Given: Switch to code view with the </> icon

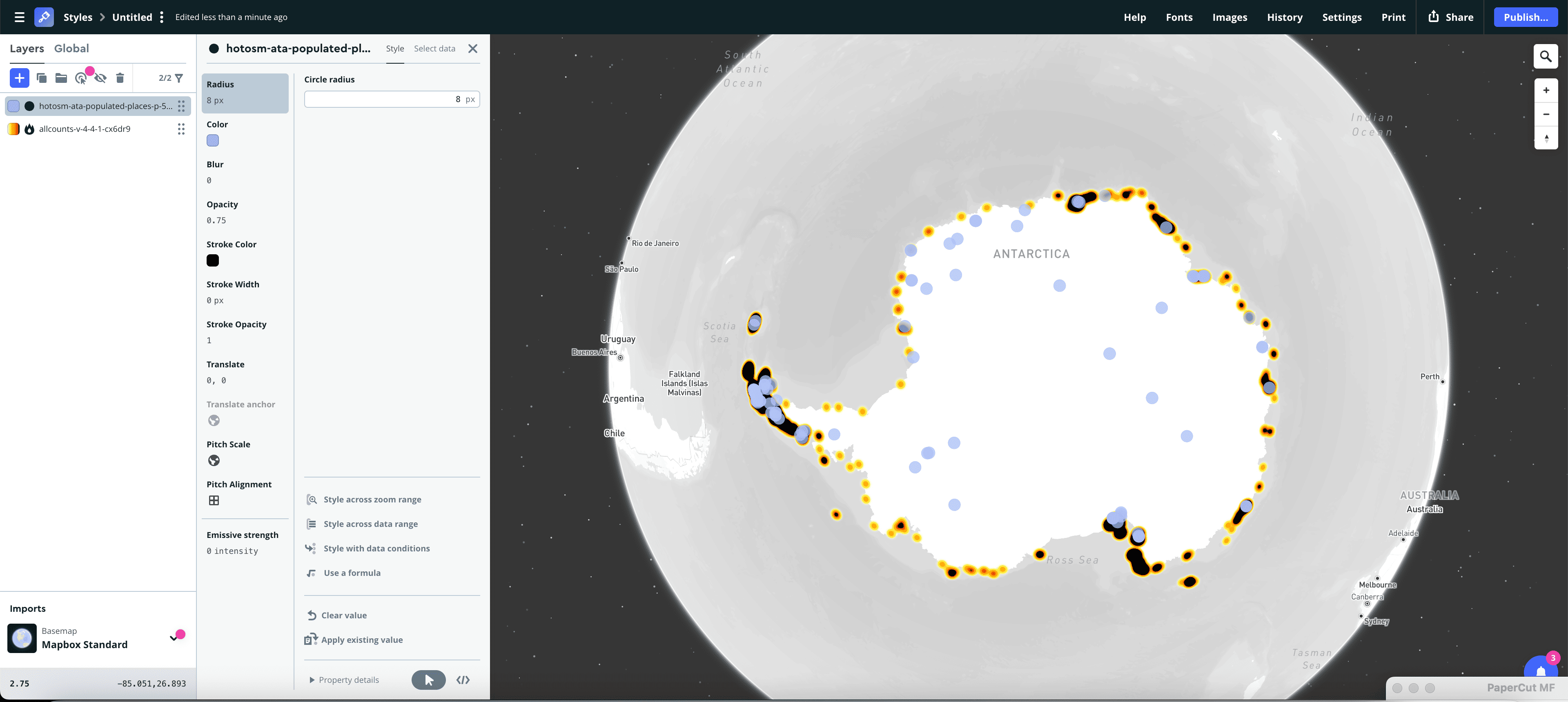Looking at the screenshot, I should [x=463, y=680].
